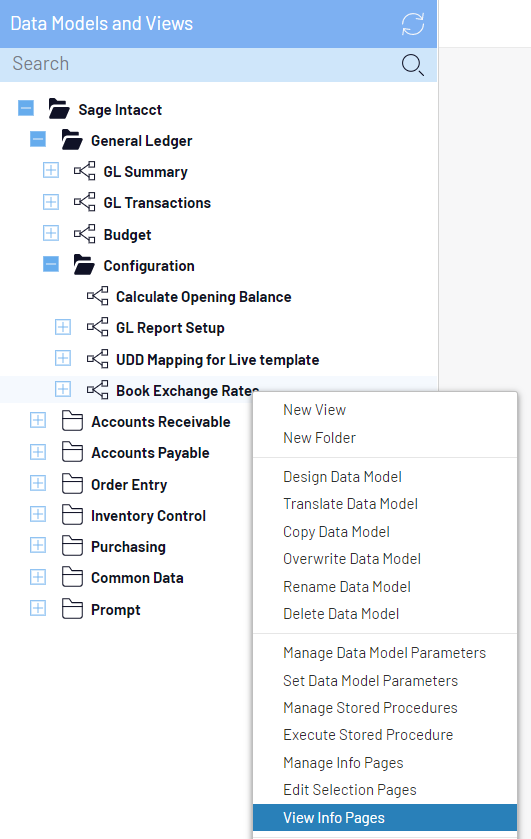Click the Configuration open folder icon

point(84,265)
